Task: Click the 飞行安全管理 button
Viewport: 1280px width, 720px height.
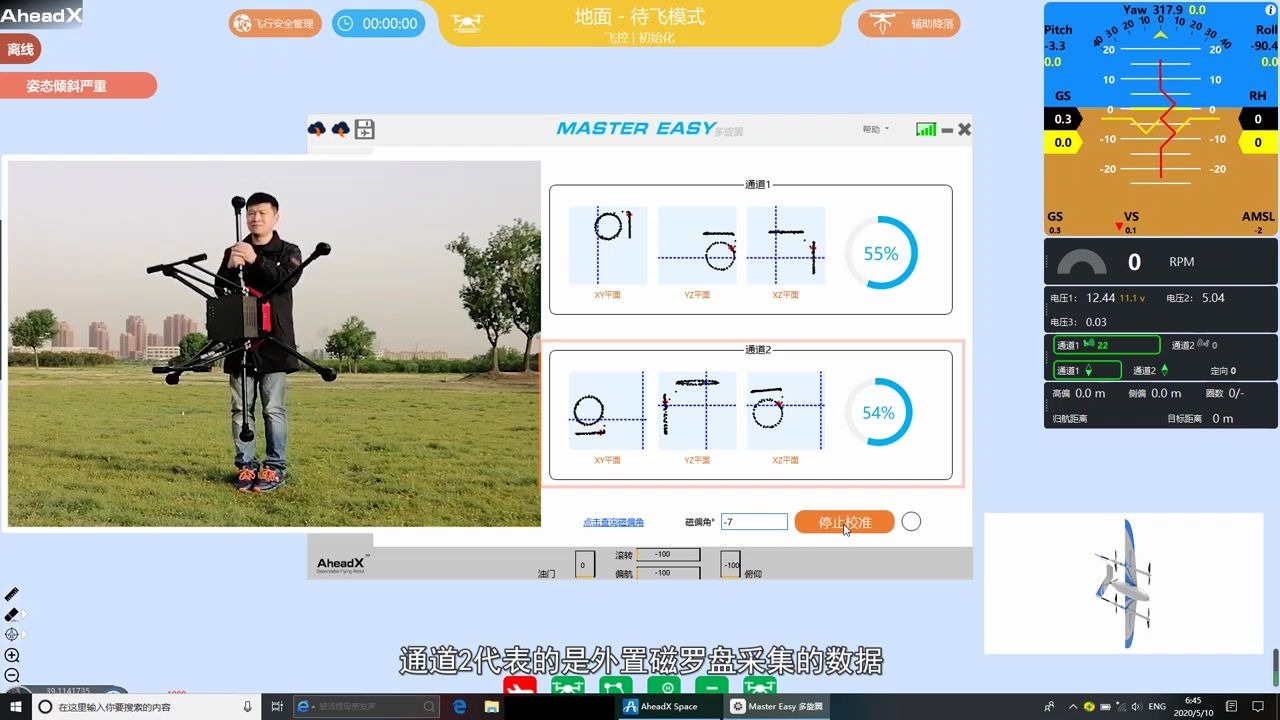Action: 275,23
